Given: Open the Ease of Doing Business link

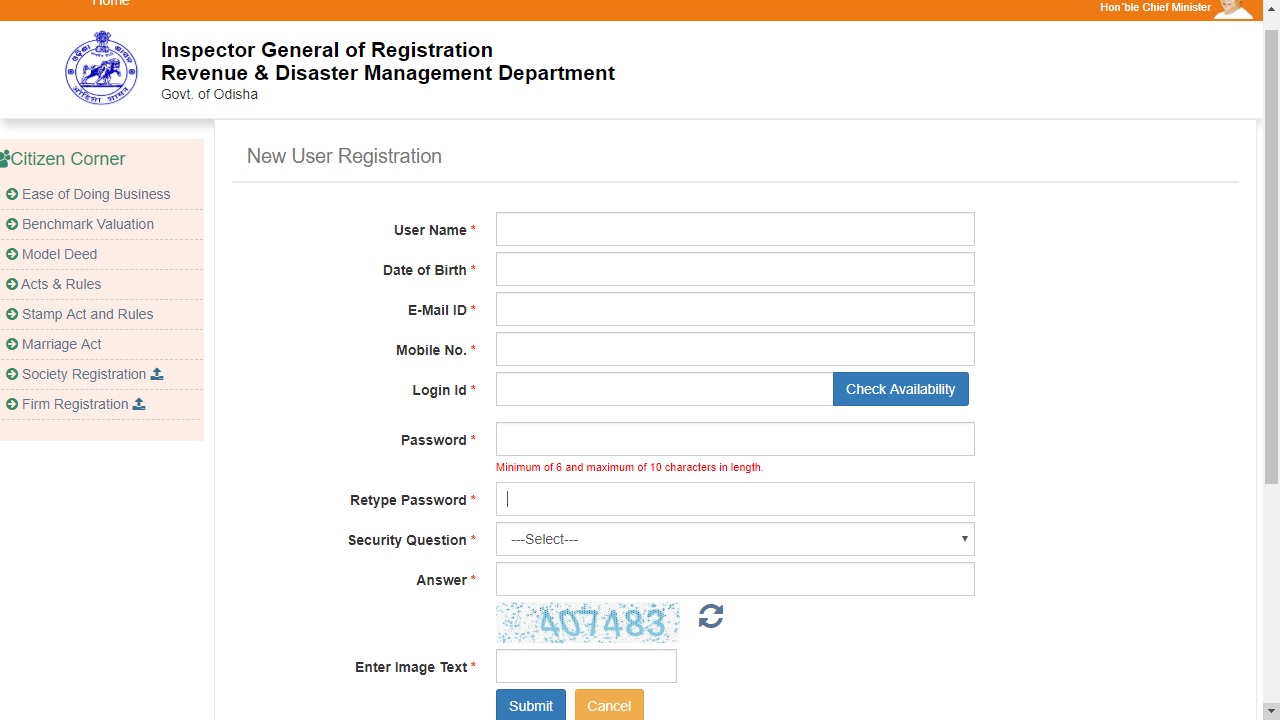Looking at the screenshot, I should (x=96, y=194).
